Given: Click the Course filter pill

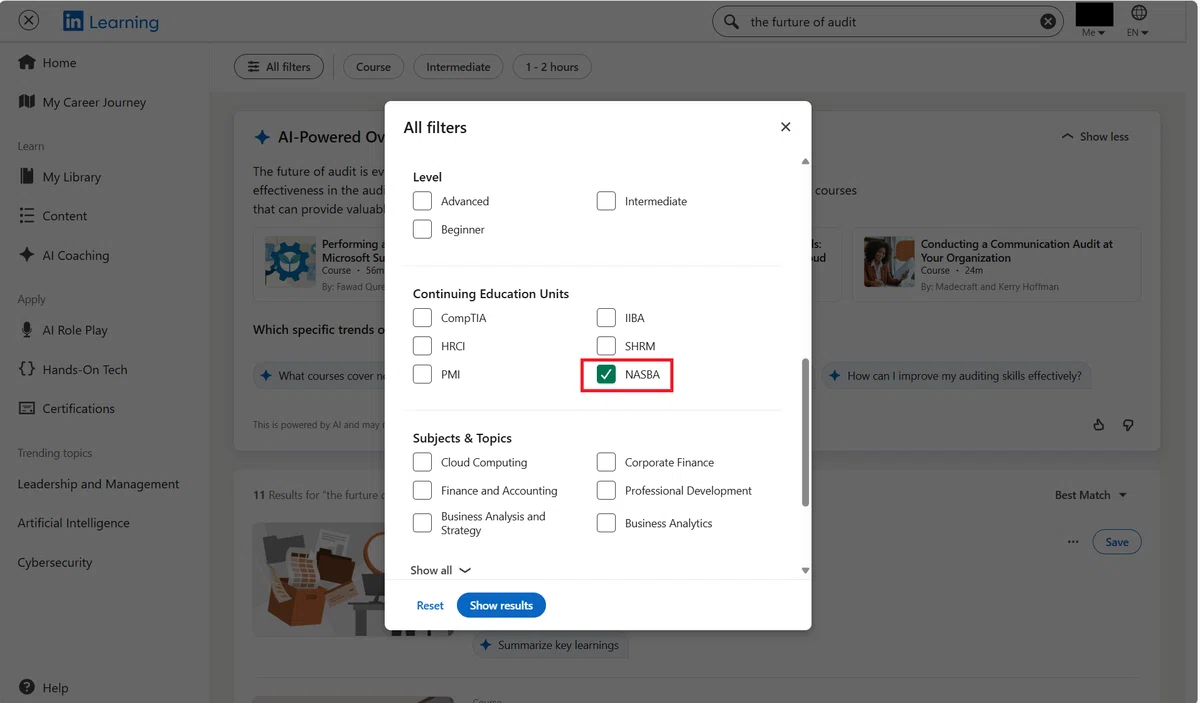Looking at the screenshot, I should point(373,67).
